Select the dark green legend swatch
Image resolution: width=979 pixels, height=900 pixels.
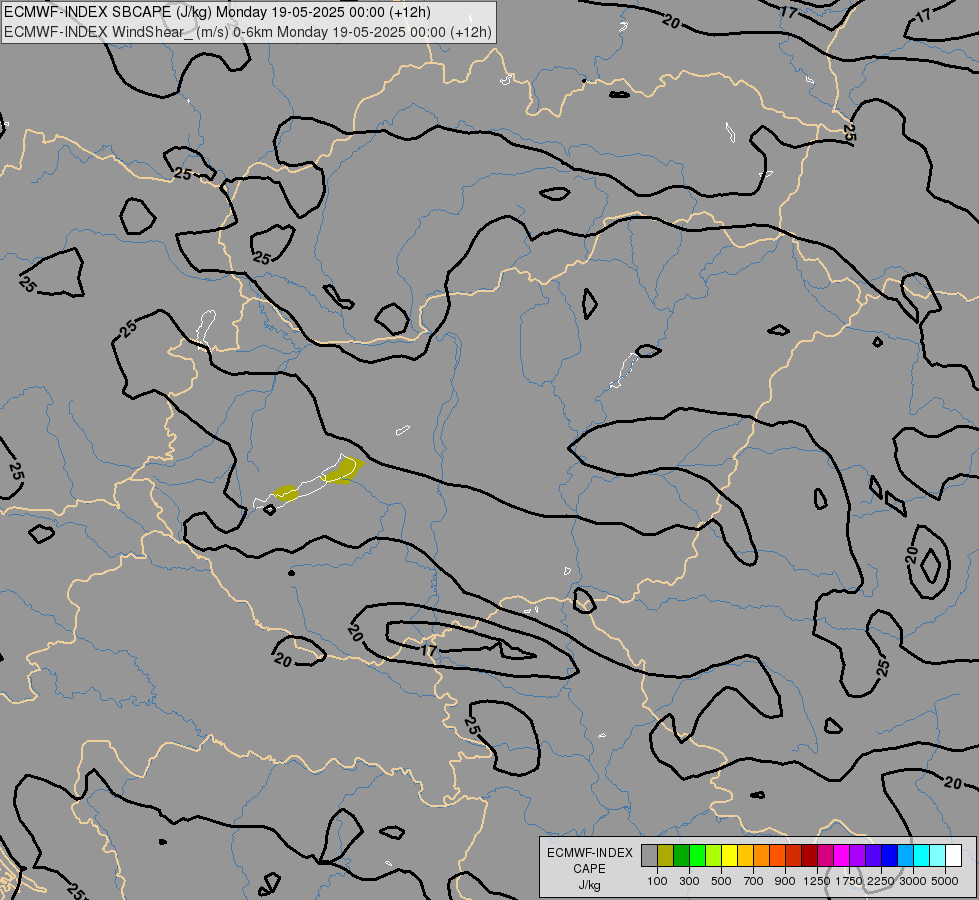(x=682, y=856)
